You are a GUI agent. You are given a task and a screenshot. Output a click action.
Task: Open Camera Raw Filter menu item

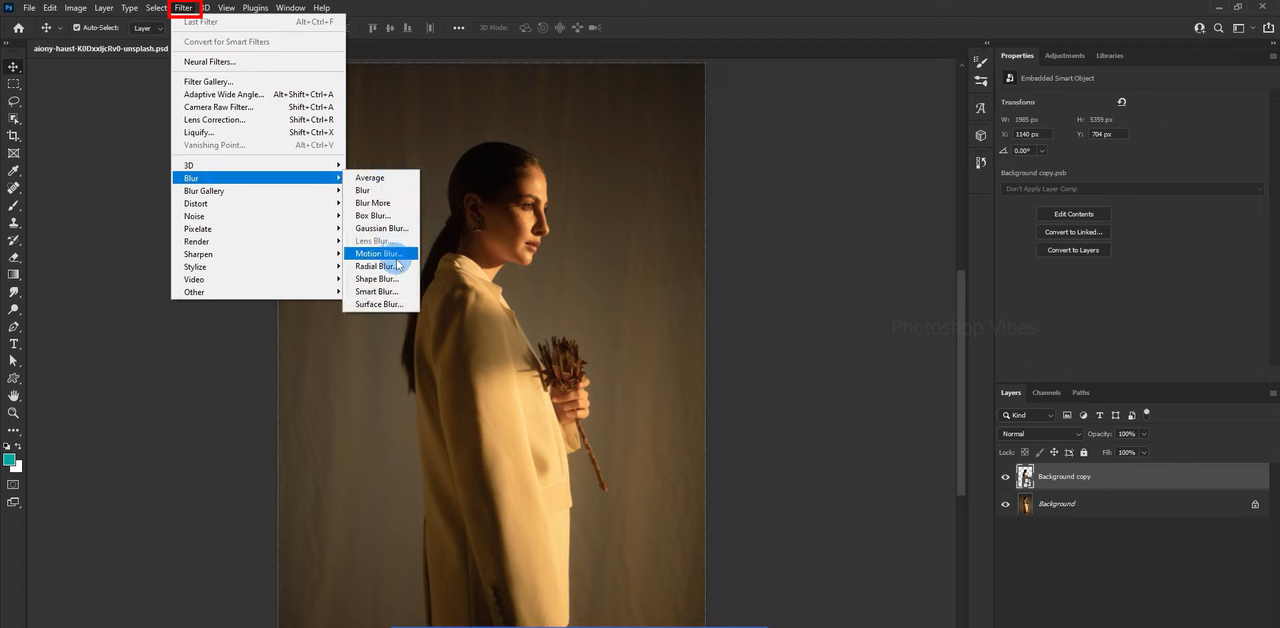click(x=257, y=107)
